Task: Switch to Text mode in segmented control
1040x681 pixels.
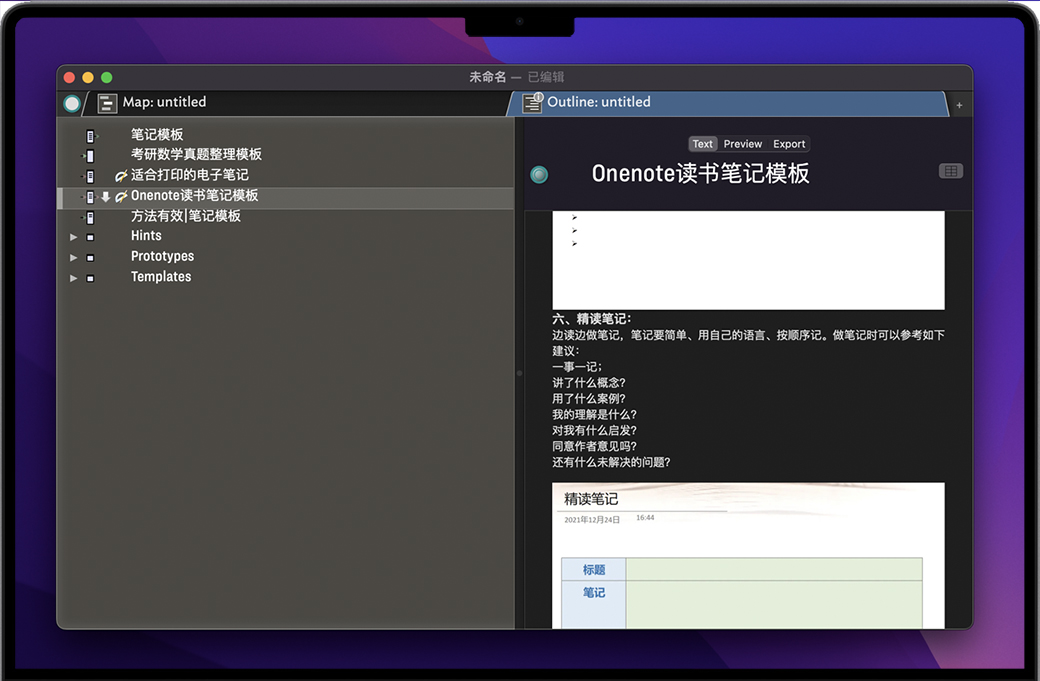Action: (x=703, y=144)
